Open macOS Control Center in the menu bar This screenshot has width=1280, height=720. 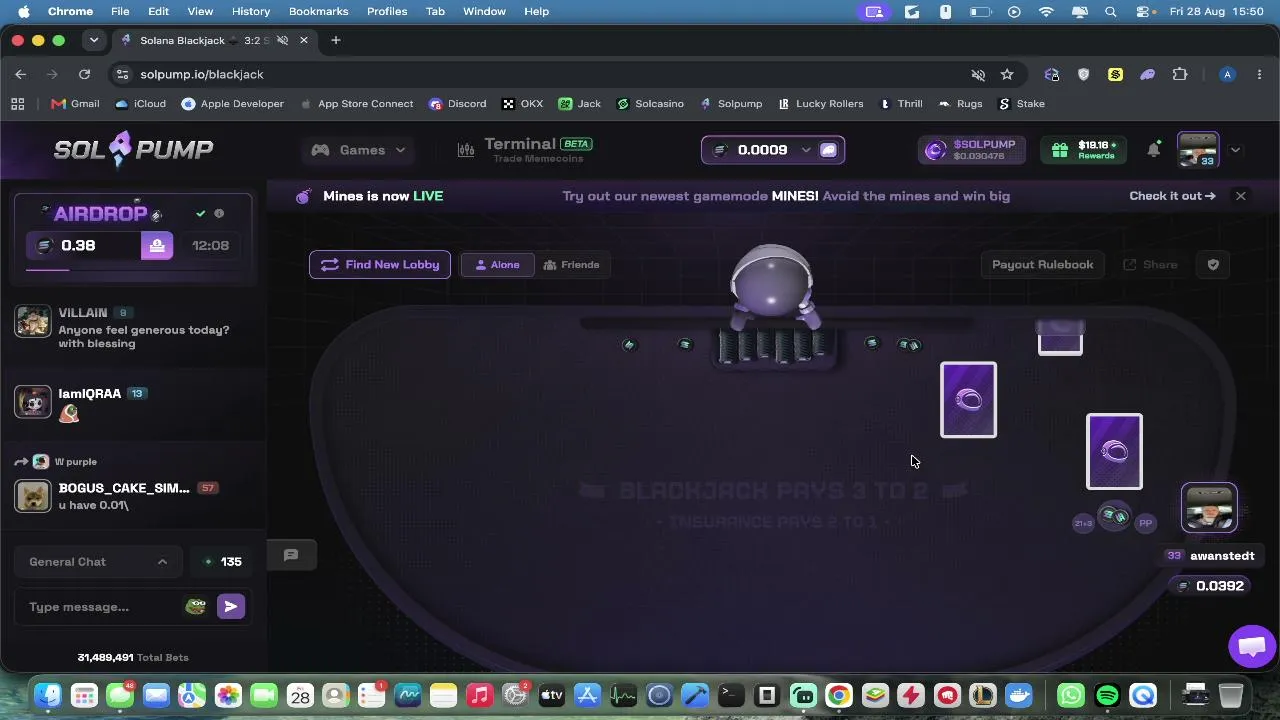tap(1144, 11)
